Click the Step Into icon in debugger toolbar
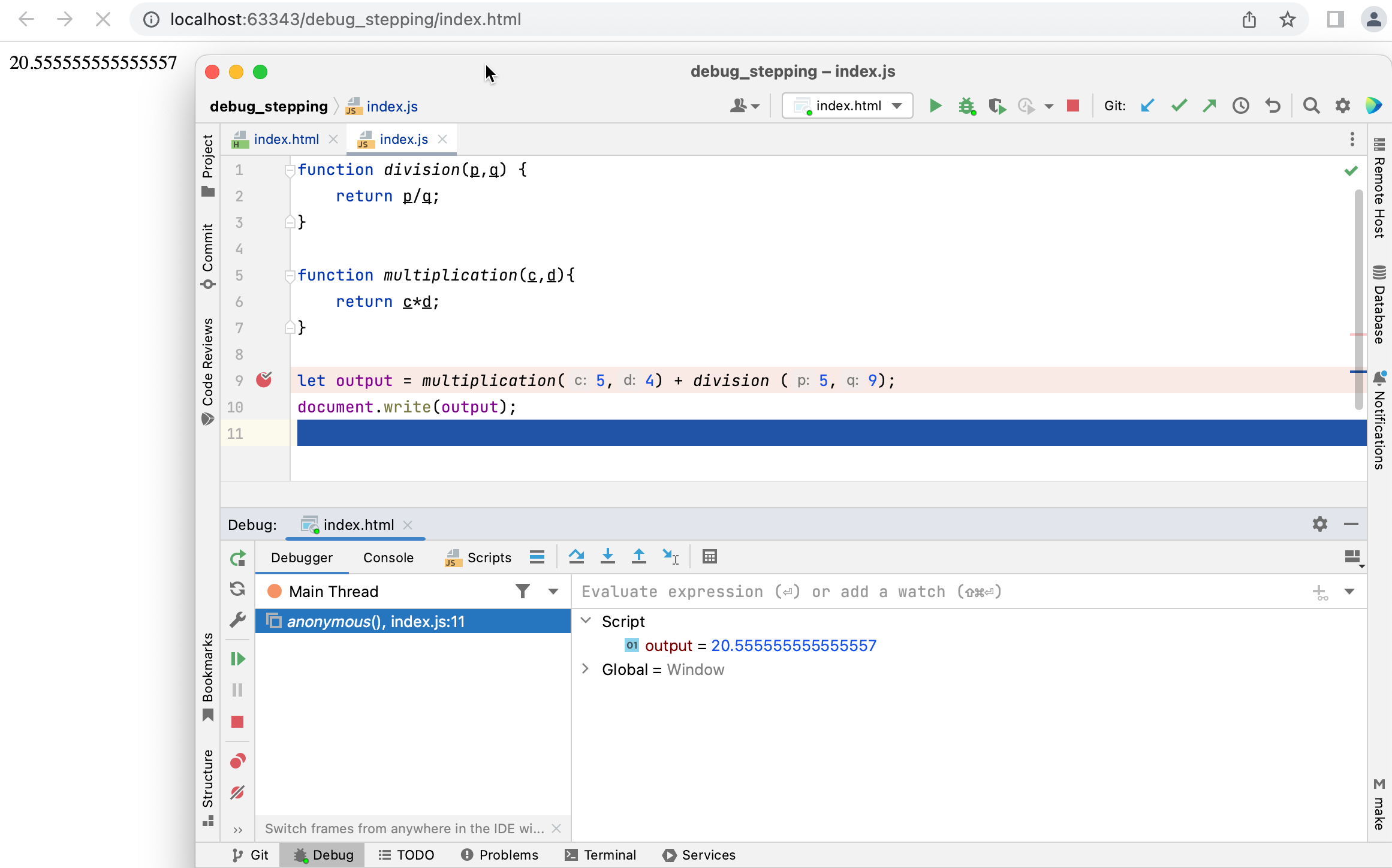Image resolution: width=1392 pixels, height=868 pixels. [x=608, y=557]
